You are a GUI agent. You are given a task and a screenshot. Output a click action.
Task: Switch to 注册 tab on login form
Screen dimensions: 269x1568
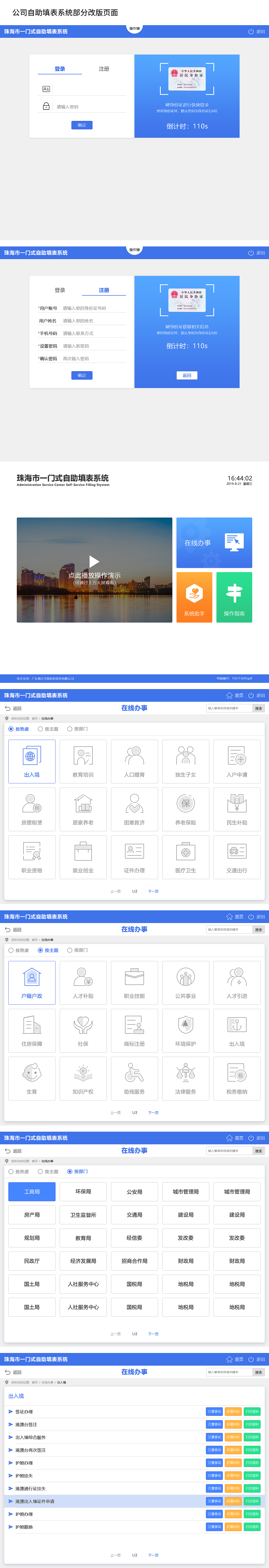pyautogui.click(x=104, y=69)
